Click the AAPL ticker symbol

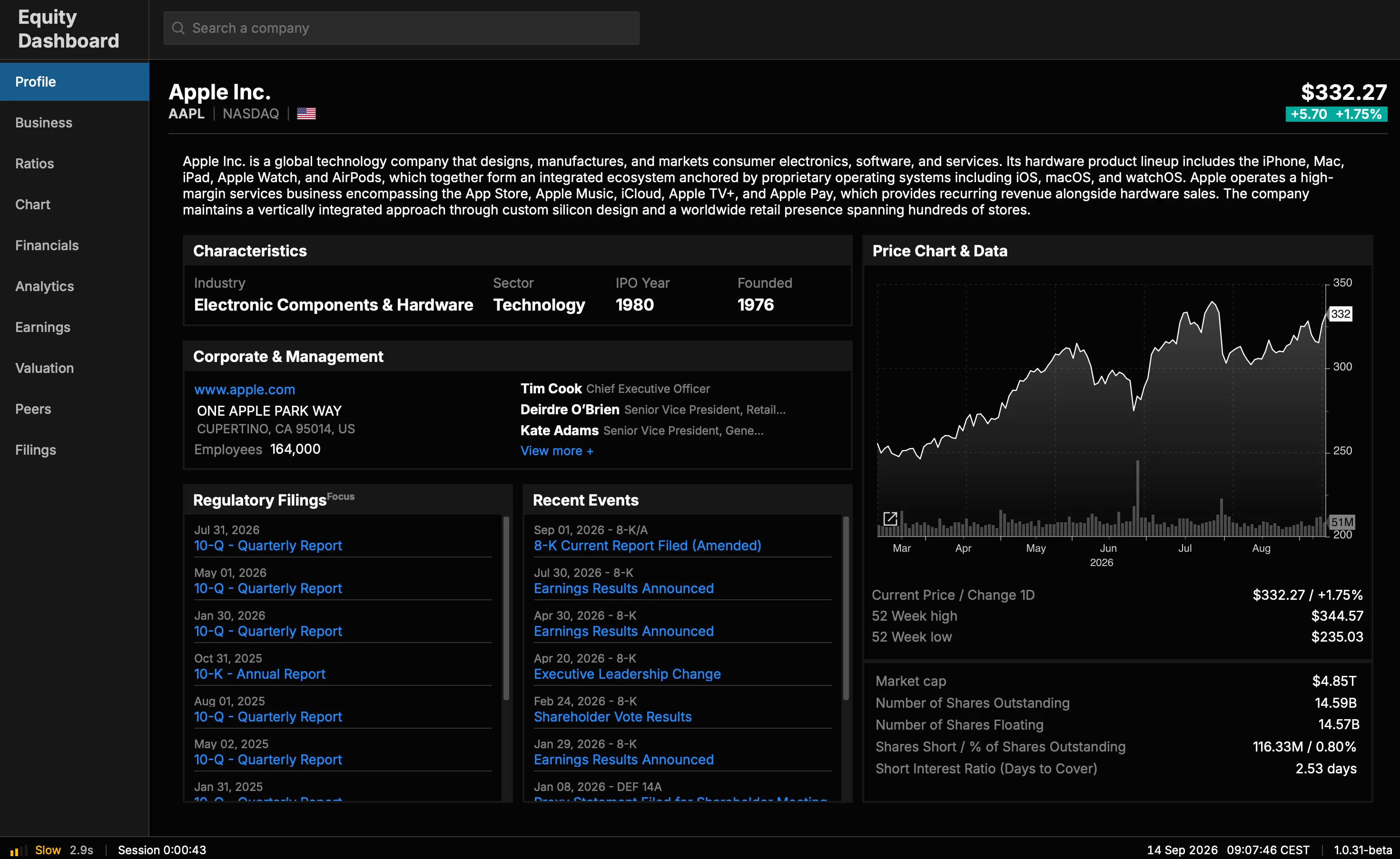point(187,114)
